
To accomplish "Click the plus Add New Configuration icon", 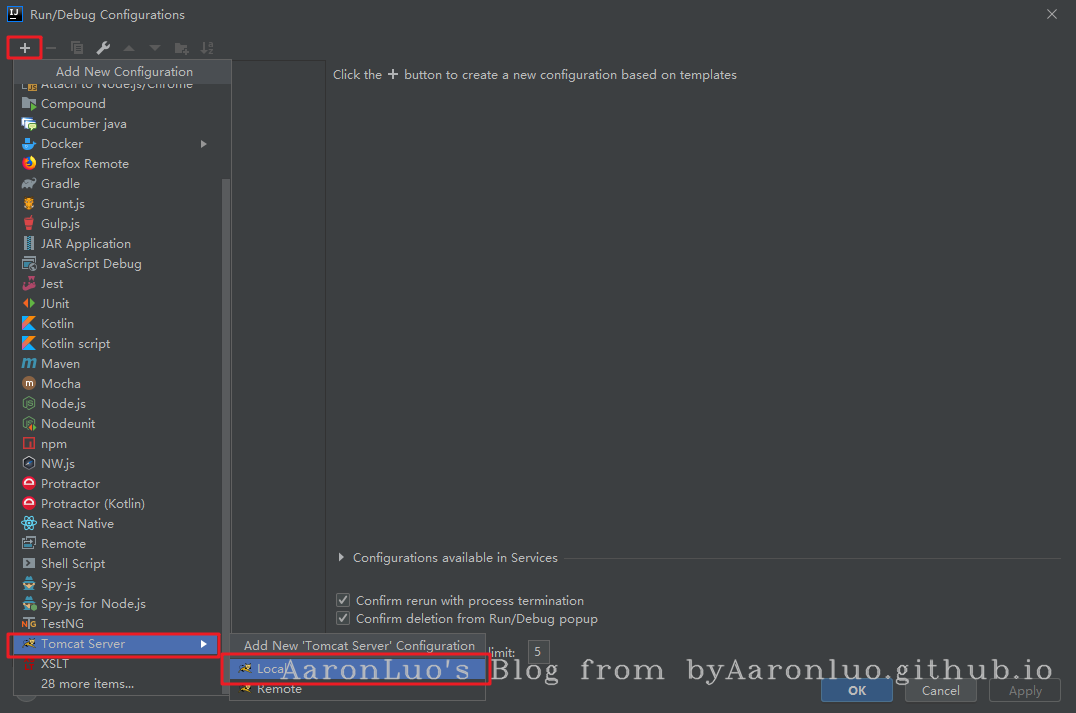I will (x=25, y=48).
